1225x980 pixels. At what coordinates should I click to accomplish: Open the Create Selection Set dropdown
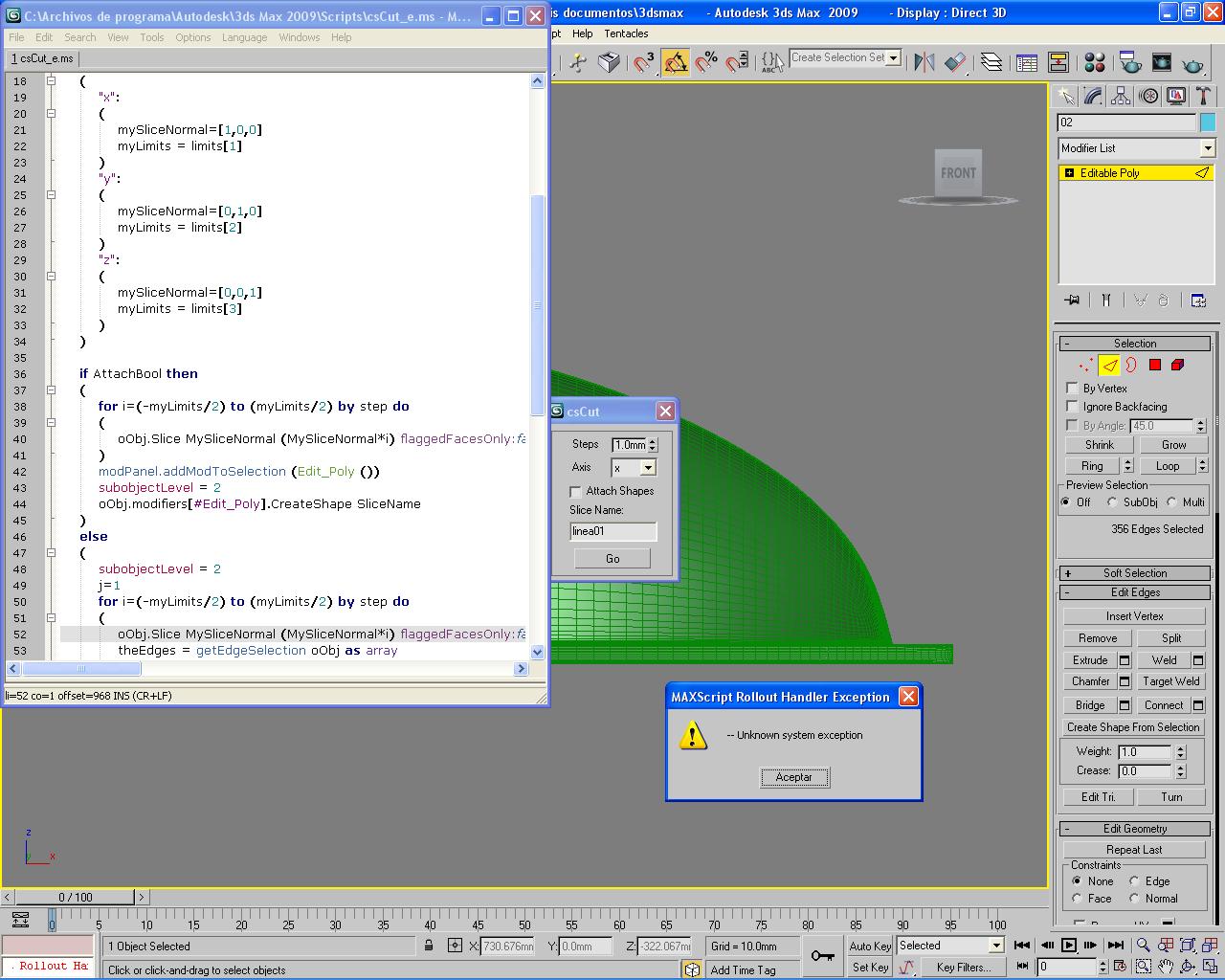pos(894,57)
